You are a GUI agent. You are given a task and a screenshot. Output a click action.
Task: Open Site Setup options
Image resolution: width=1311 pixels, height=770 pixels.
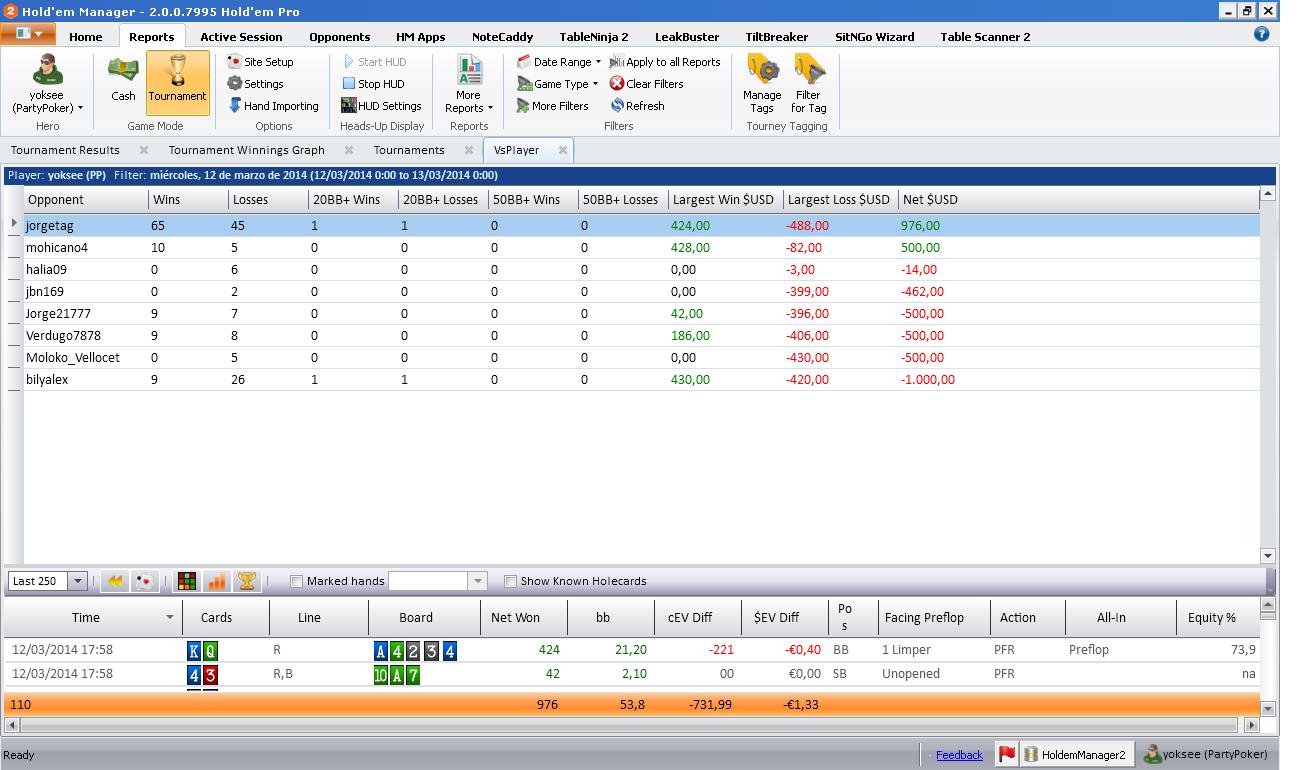pyautogui.click(x=260, y=62)
